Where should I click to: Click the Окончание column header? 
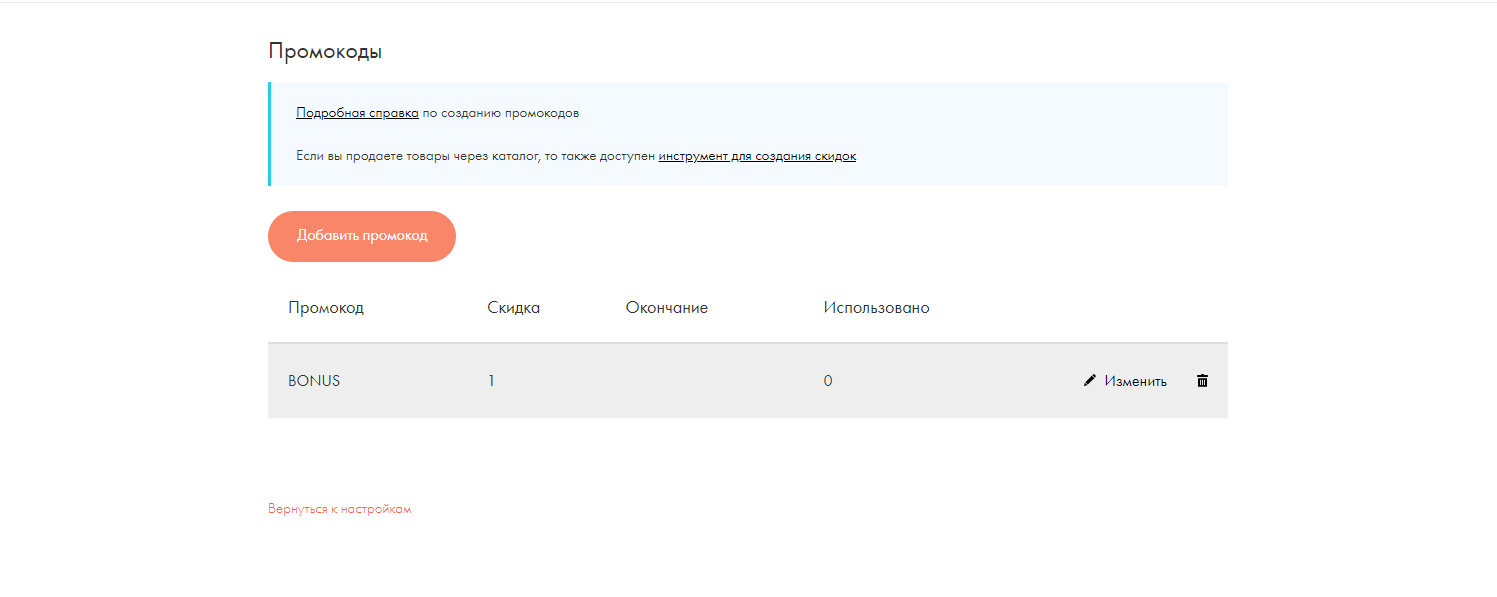[666, 307]
